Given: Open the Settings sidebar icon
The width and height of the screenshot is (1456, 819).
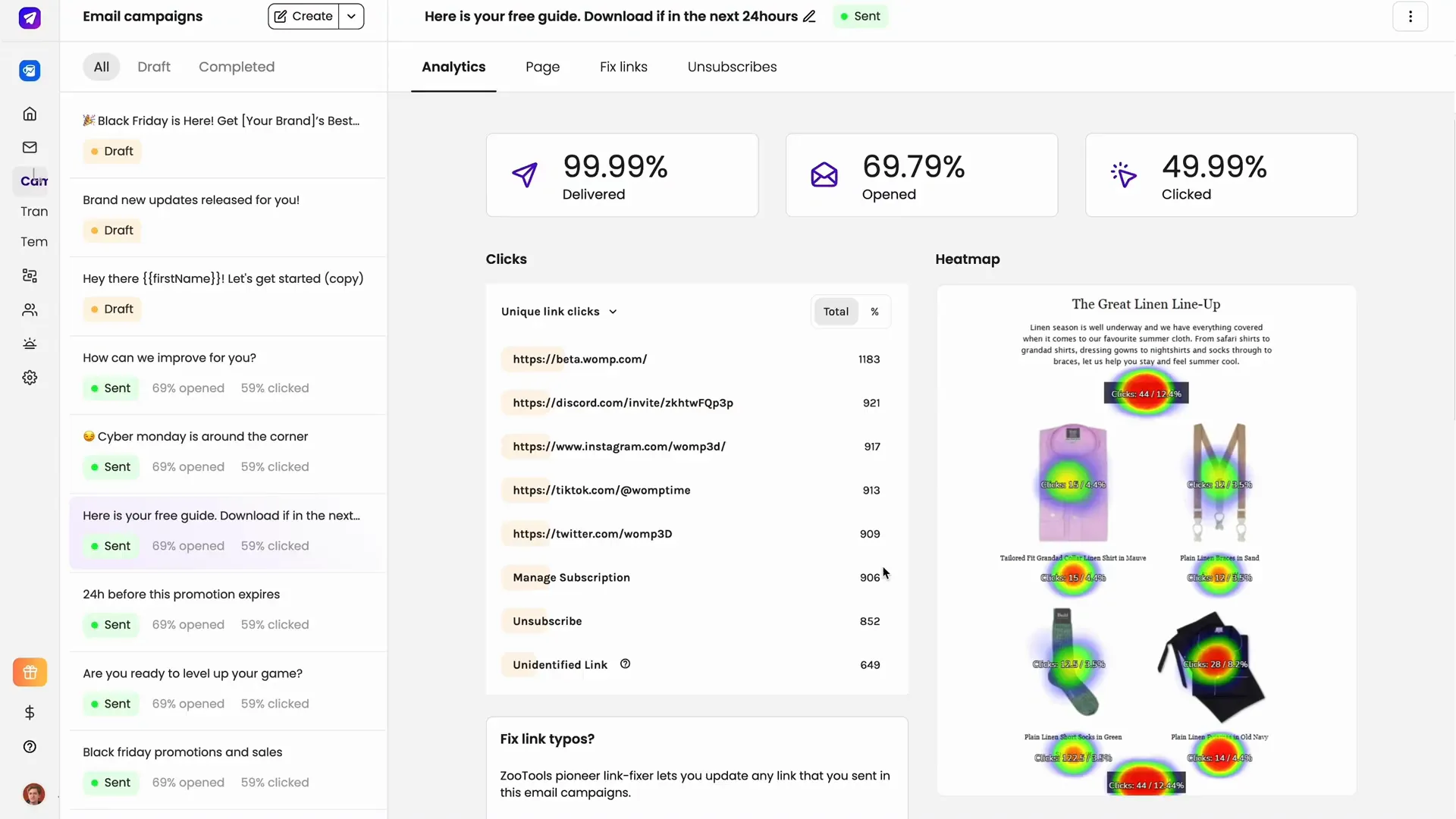Looking at the screenshot, I should (29, 377).
